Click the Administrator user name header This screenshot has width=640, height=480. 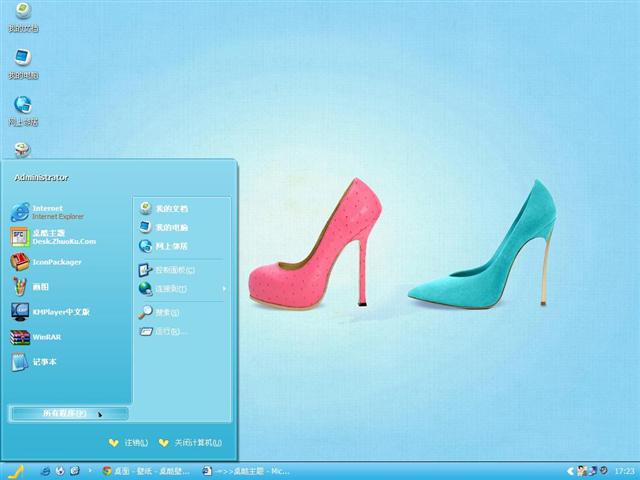[x=41, y=178]
